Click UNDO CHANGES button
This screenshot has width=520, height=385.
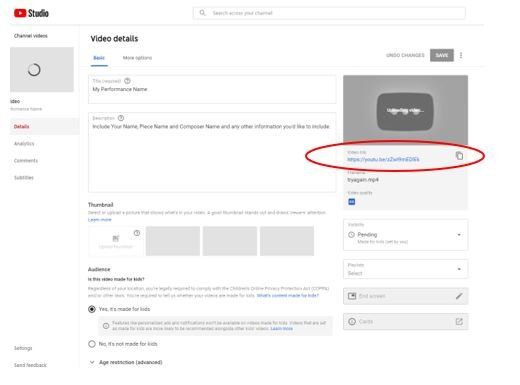pos(405,55)
